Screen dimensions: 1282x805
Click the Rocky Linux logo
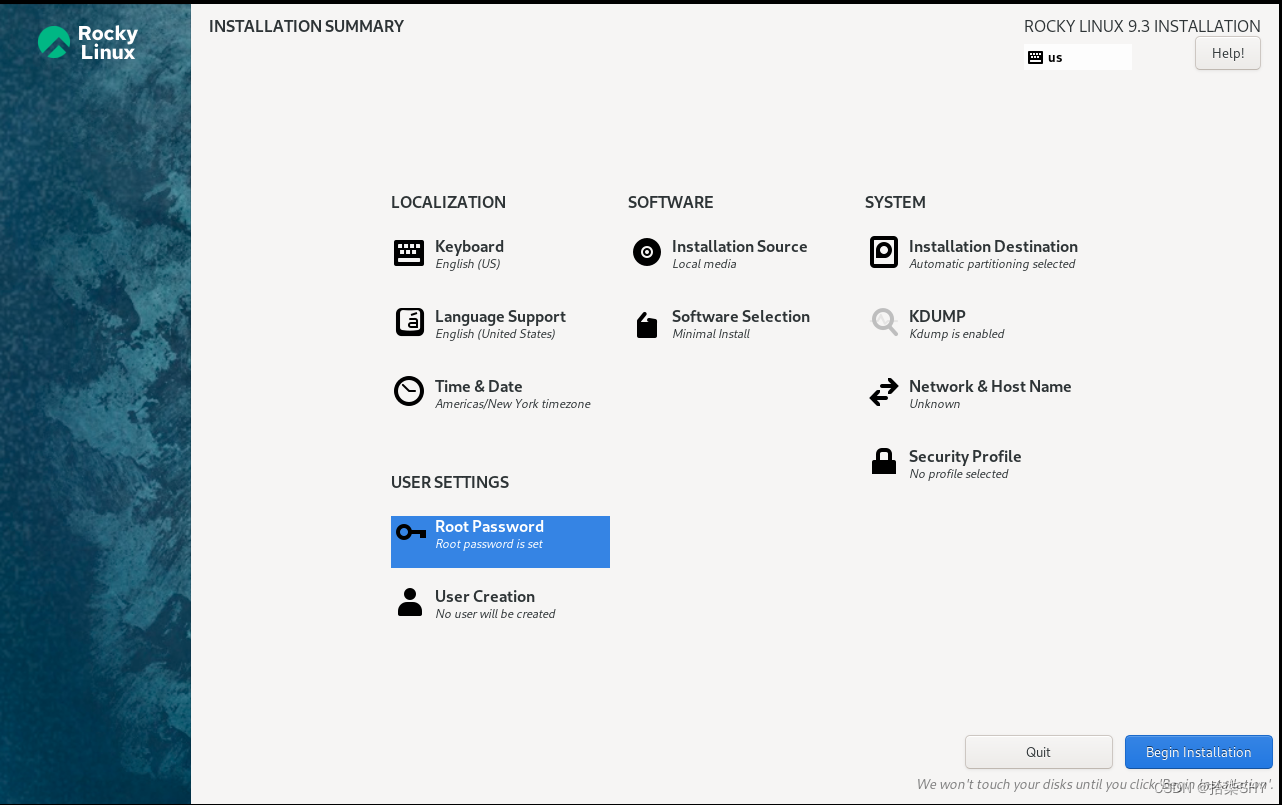click(88, 42)
